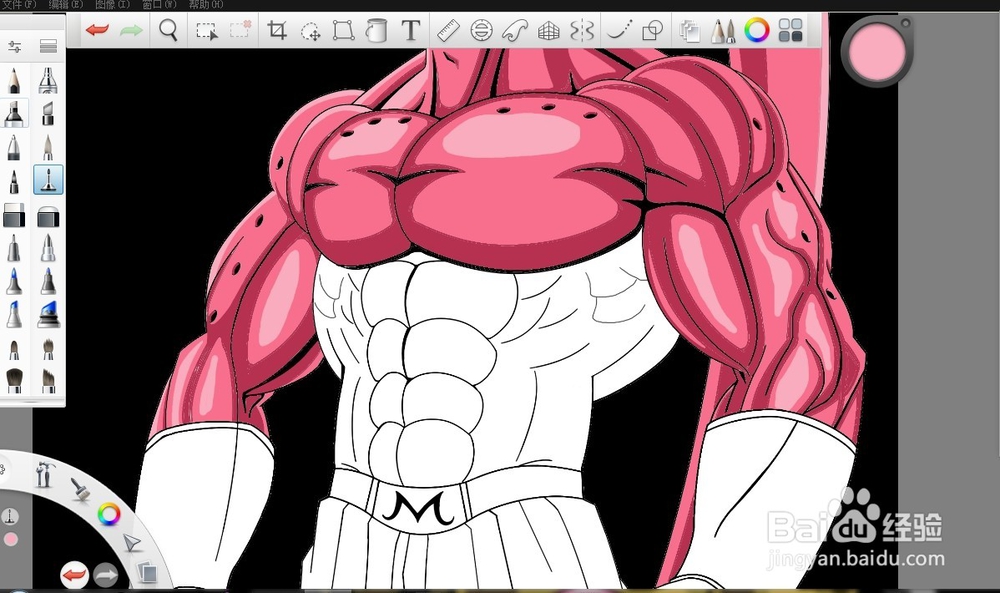This screenshot has width=1000, height=593.
Task: Select the Transform distort tool
Action: [x=344, y=30]
